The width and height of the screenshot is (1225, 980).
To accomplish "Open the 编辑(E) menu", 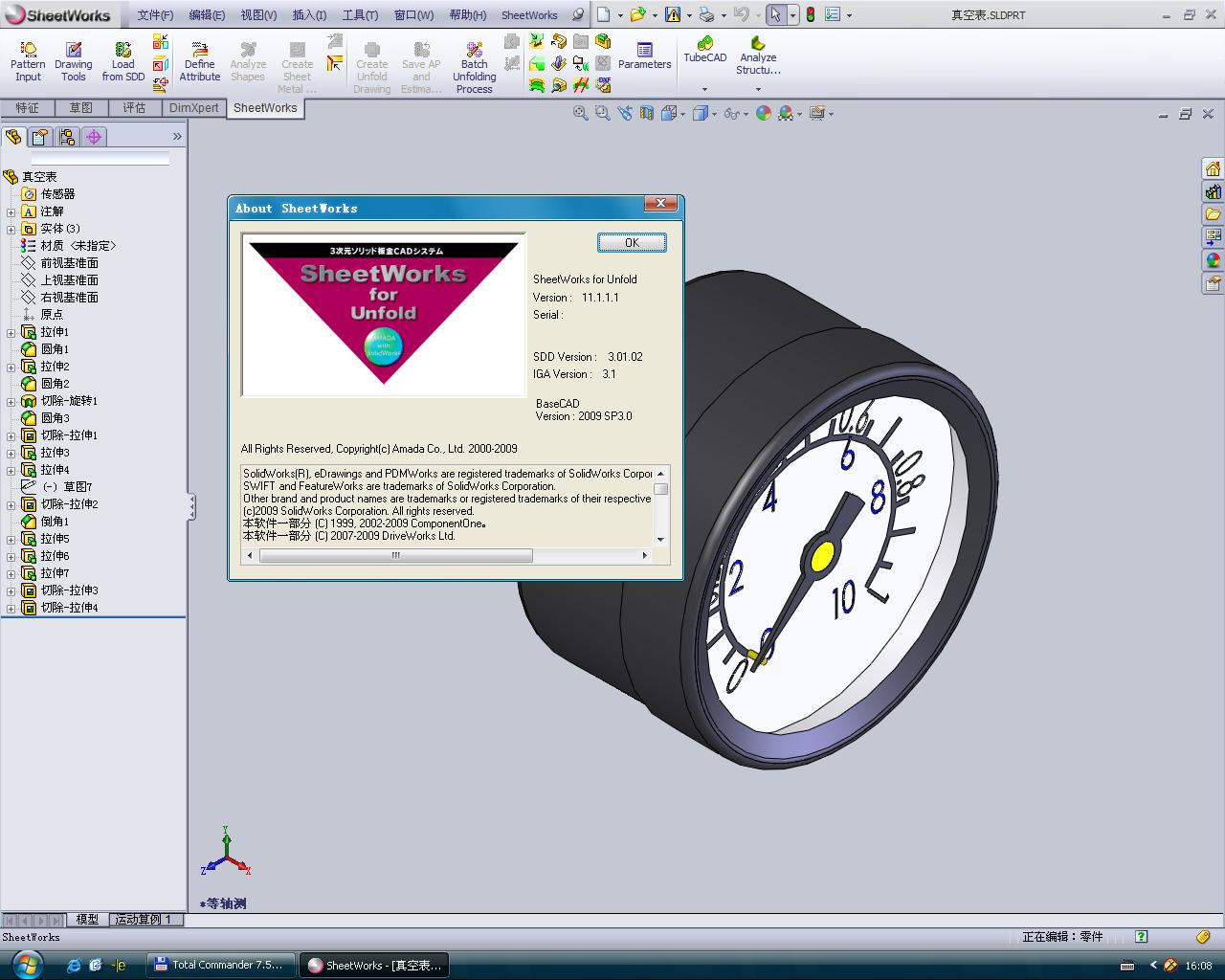I will pyautogui.click(x=207, y=15).
